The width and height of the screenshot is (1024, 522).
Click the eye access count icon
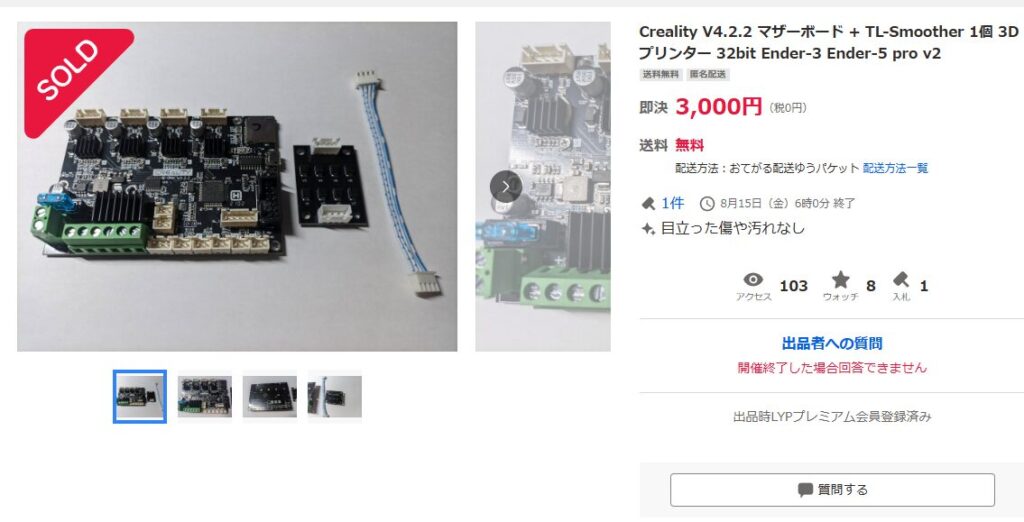(x=753, y=280)
